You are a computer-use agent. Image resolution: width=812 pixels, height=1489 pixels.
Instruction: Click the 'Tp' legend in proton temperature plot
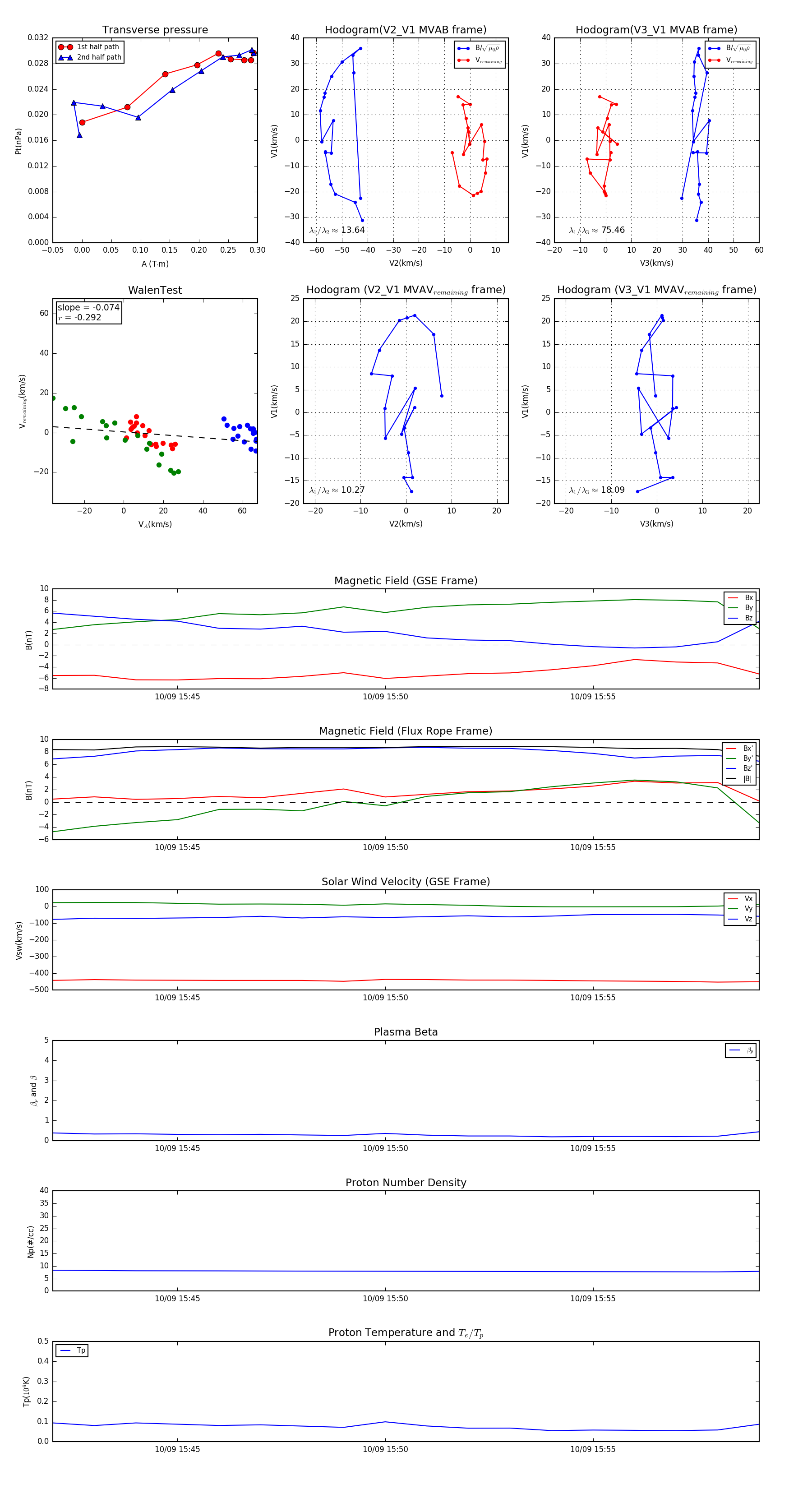[x=72, y=1351]
